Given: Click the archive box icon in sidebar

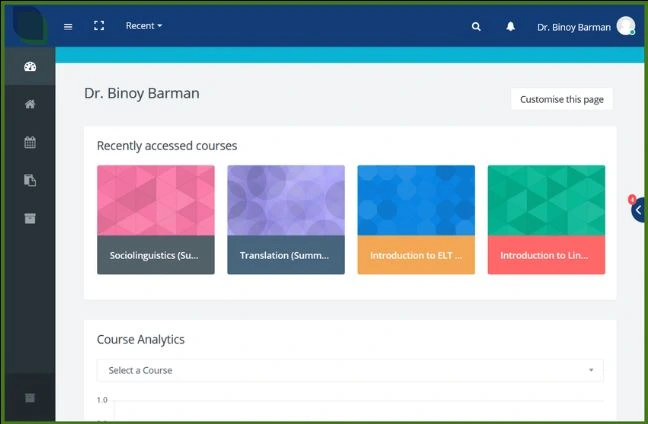Looking at the screenshot, I should click(30, 218).
